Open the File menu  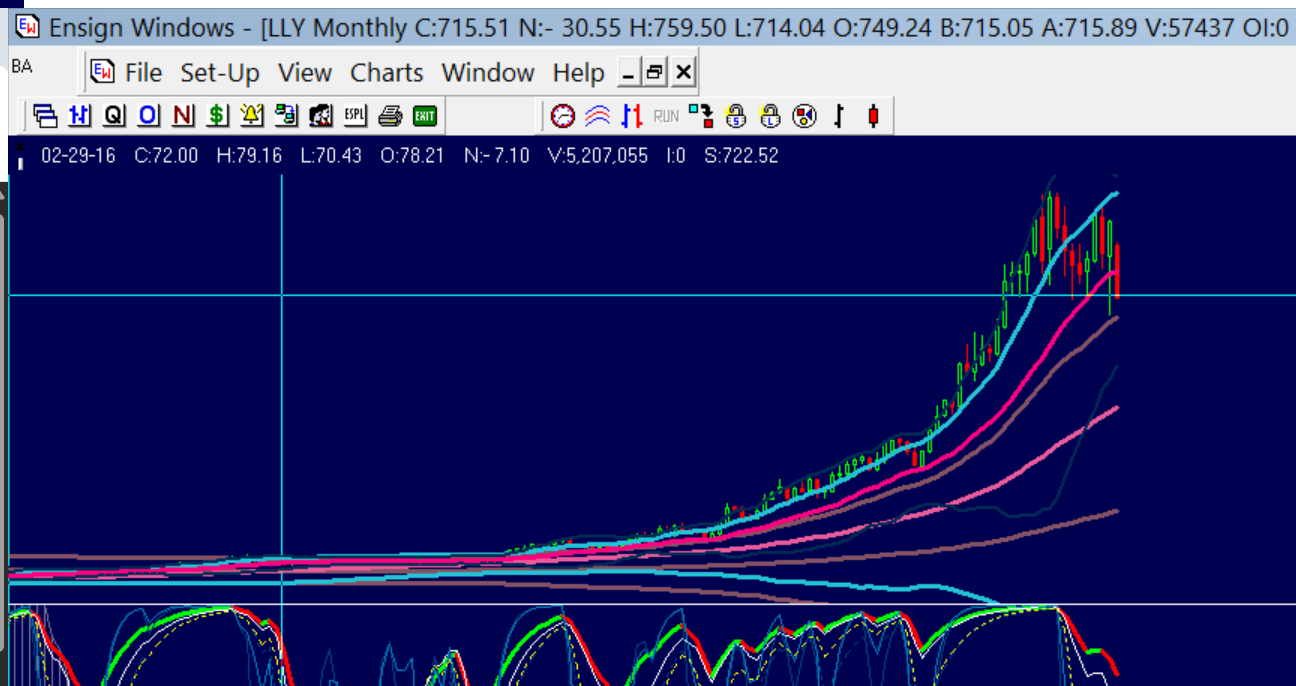pos(143,73)
